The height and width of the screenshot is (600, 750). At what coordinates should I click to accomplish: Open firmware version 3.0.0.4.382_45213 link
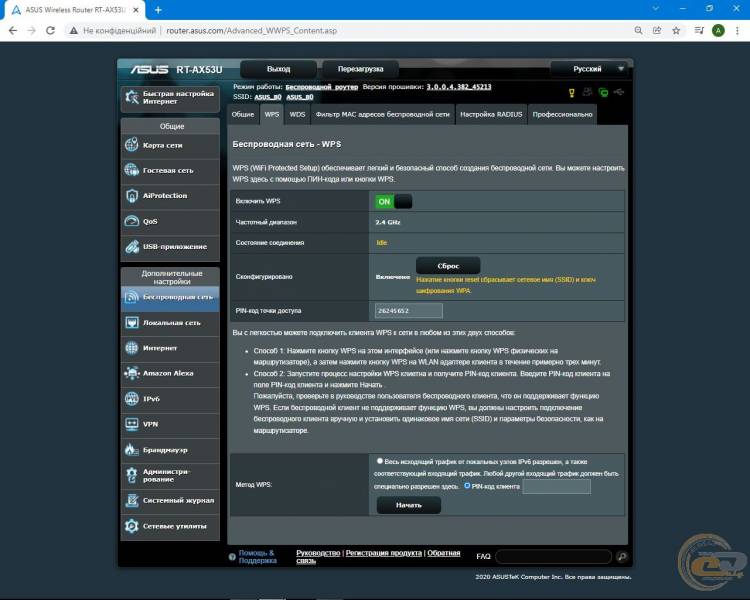459,87
